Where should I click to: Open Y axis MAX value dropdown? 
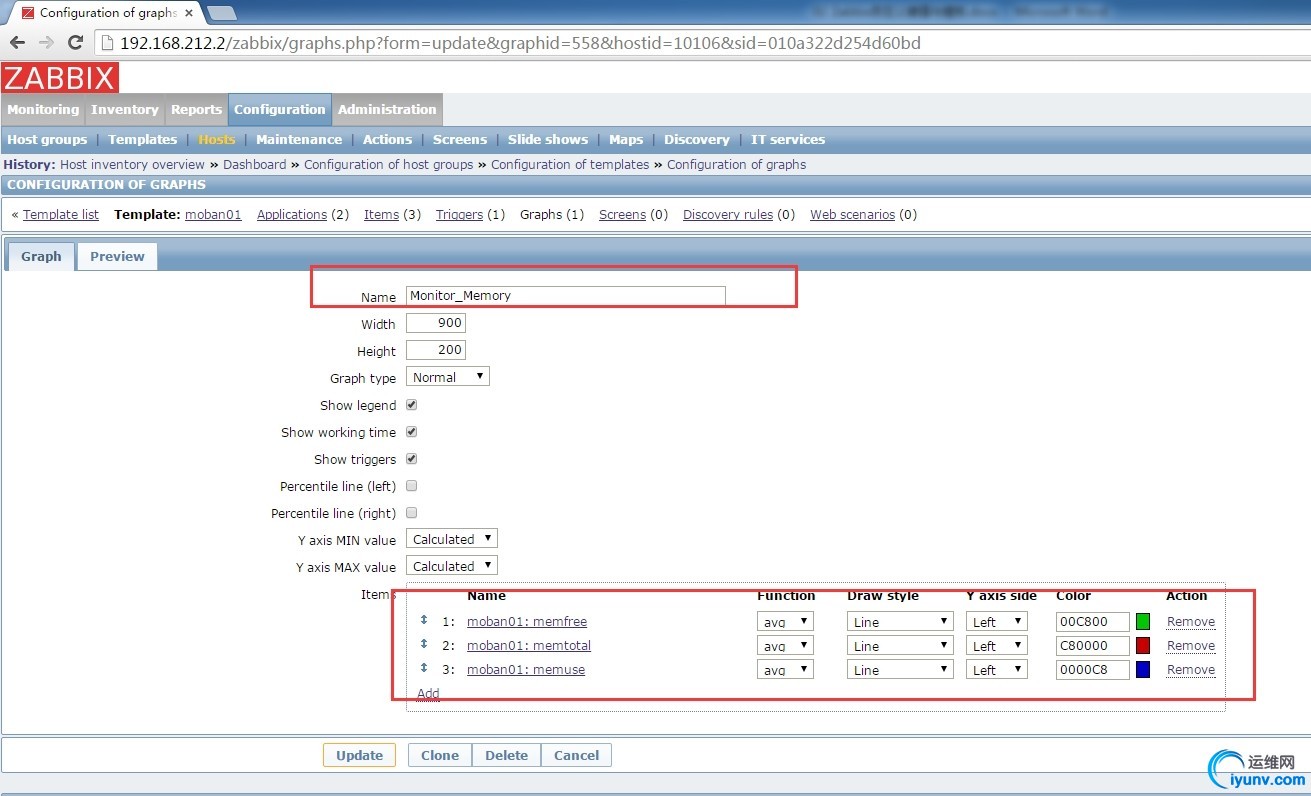tap(452, 566)
